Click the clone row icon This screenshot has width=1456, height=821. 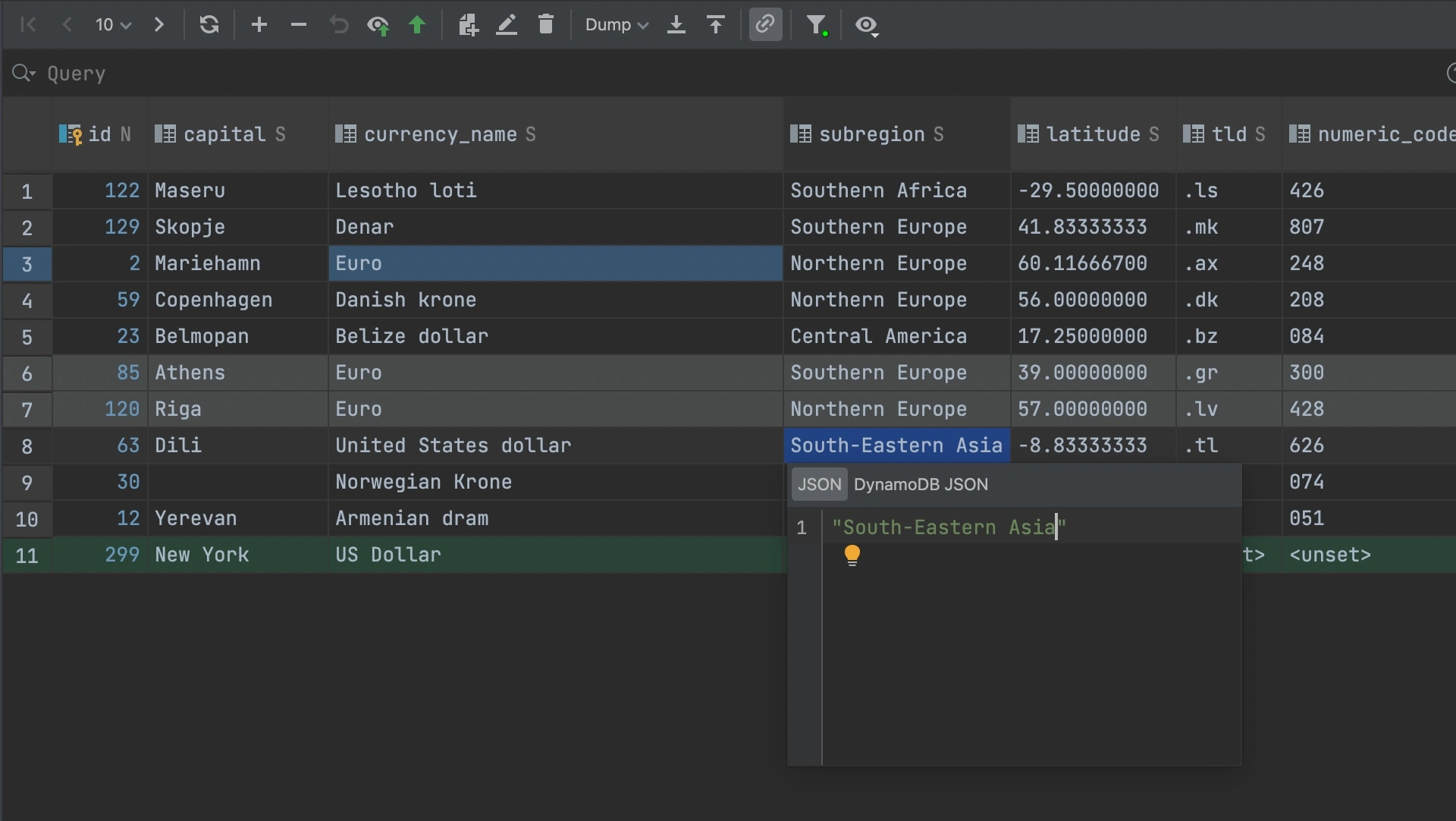[x=468, y=25]
